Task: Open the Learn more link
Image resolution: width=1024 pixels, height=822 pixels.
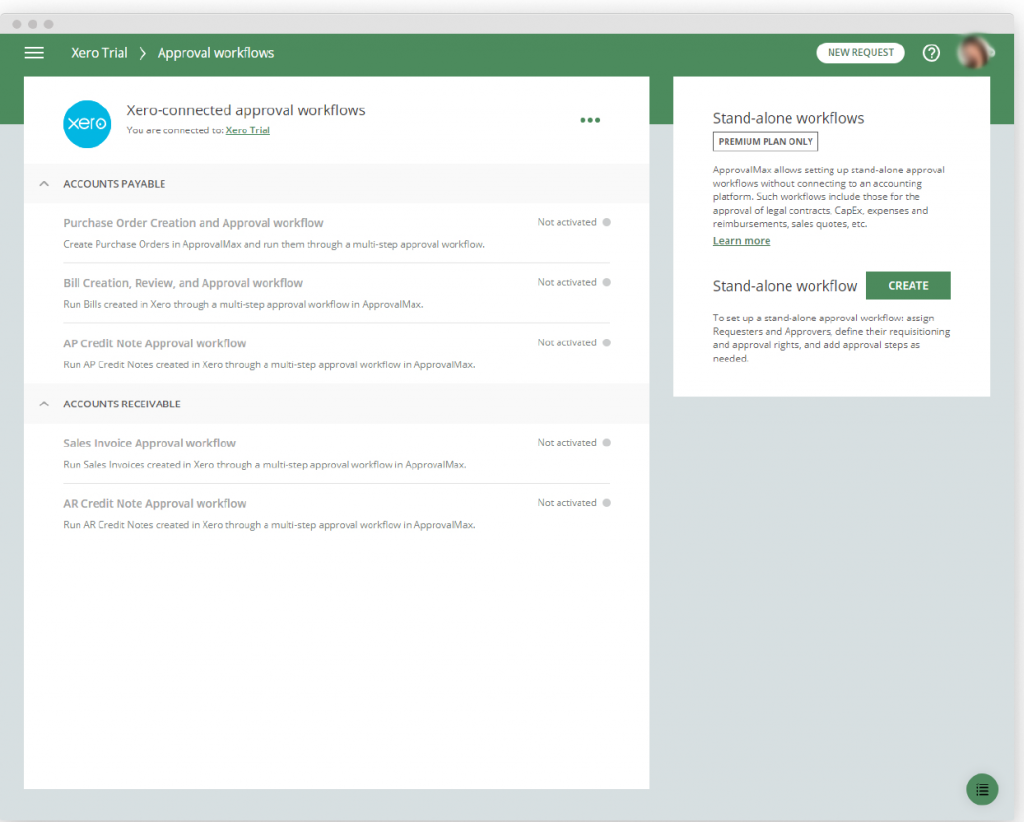Action: click(741, 240)
